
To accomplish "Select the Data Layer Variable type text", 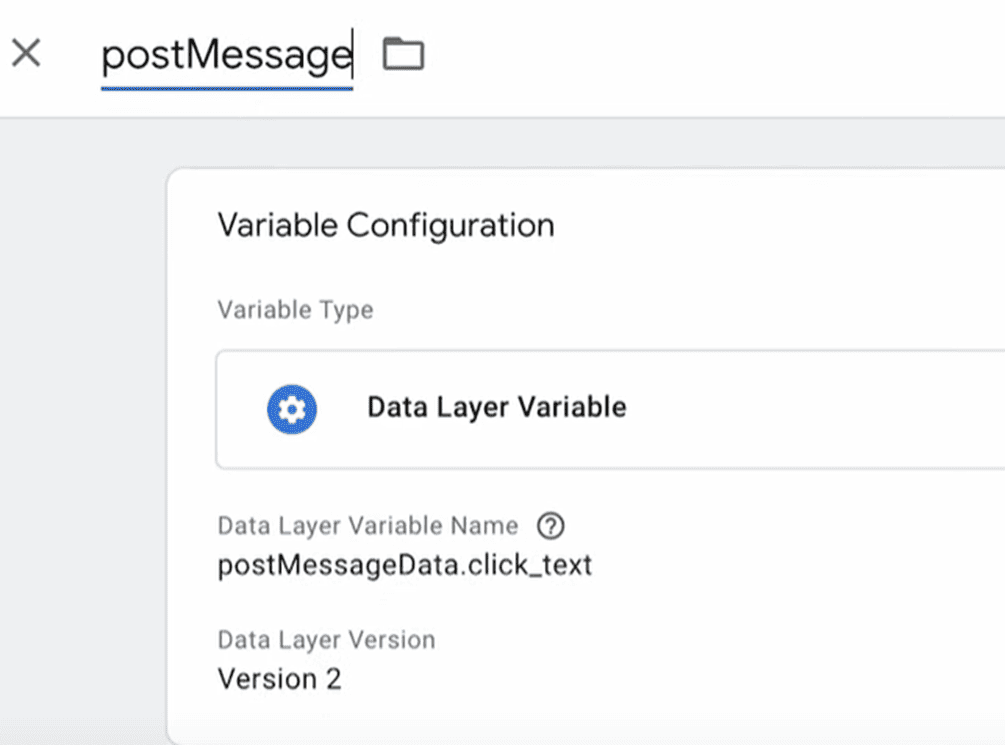I will coord(496,408).
